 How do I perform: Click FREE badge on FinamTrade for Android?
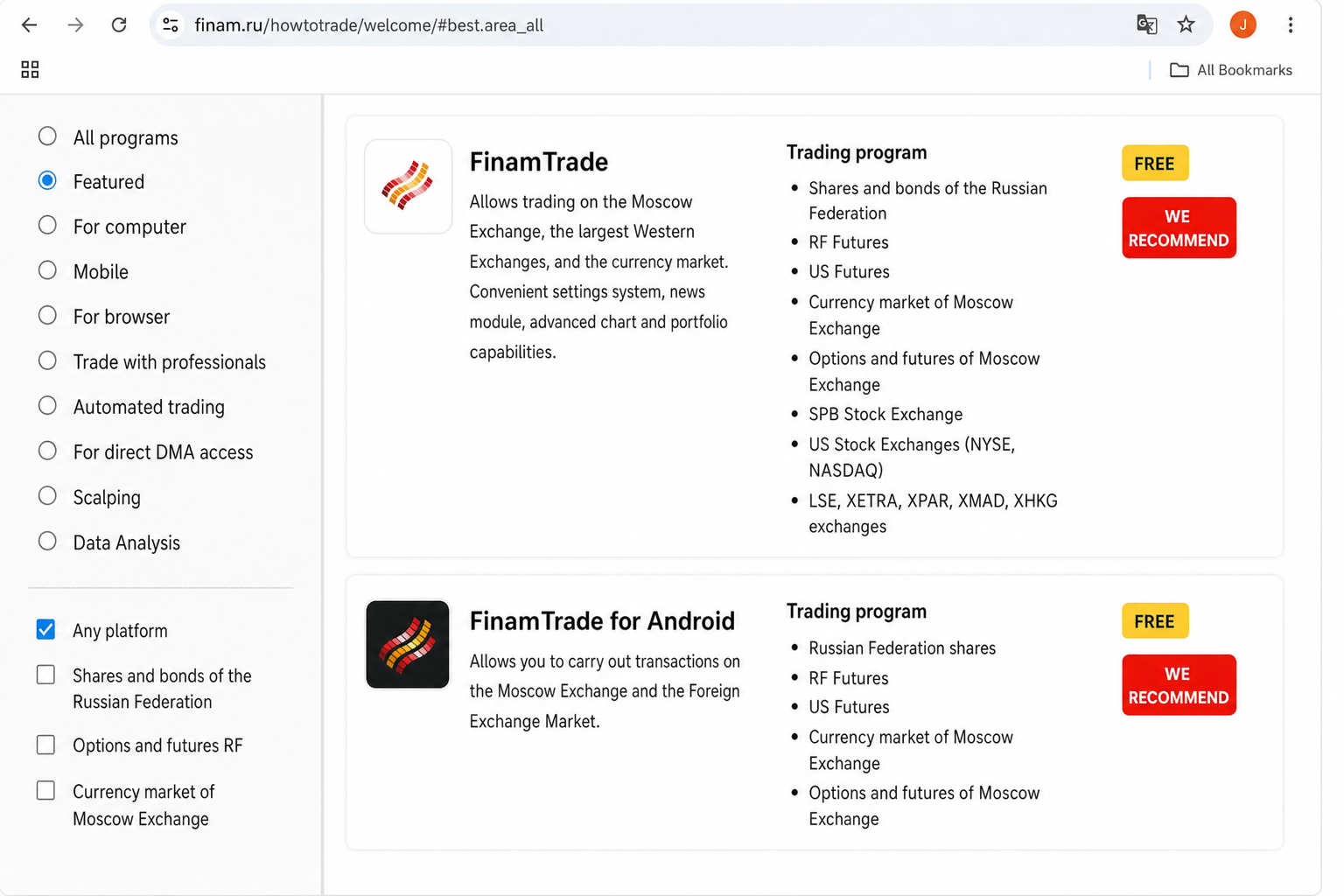(1155, 621)
